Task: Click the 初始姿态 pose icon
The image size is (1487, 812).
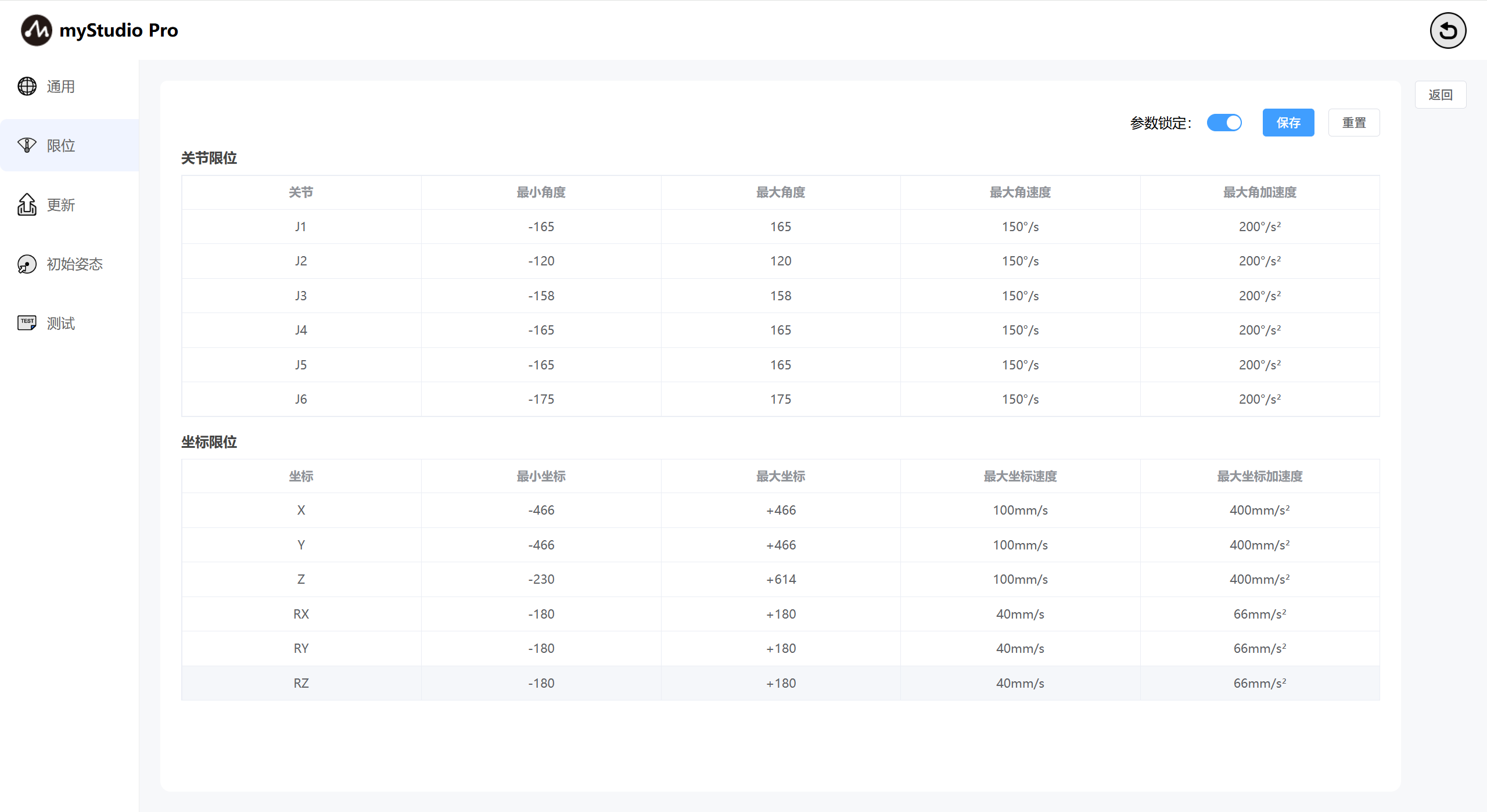Action: click(x=27, y=264)
